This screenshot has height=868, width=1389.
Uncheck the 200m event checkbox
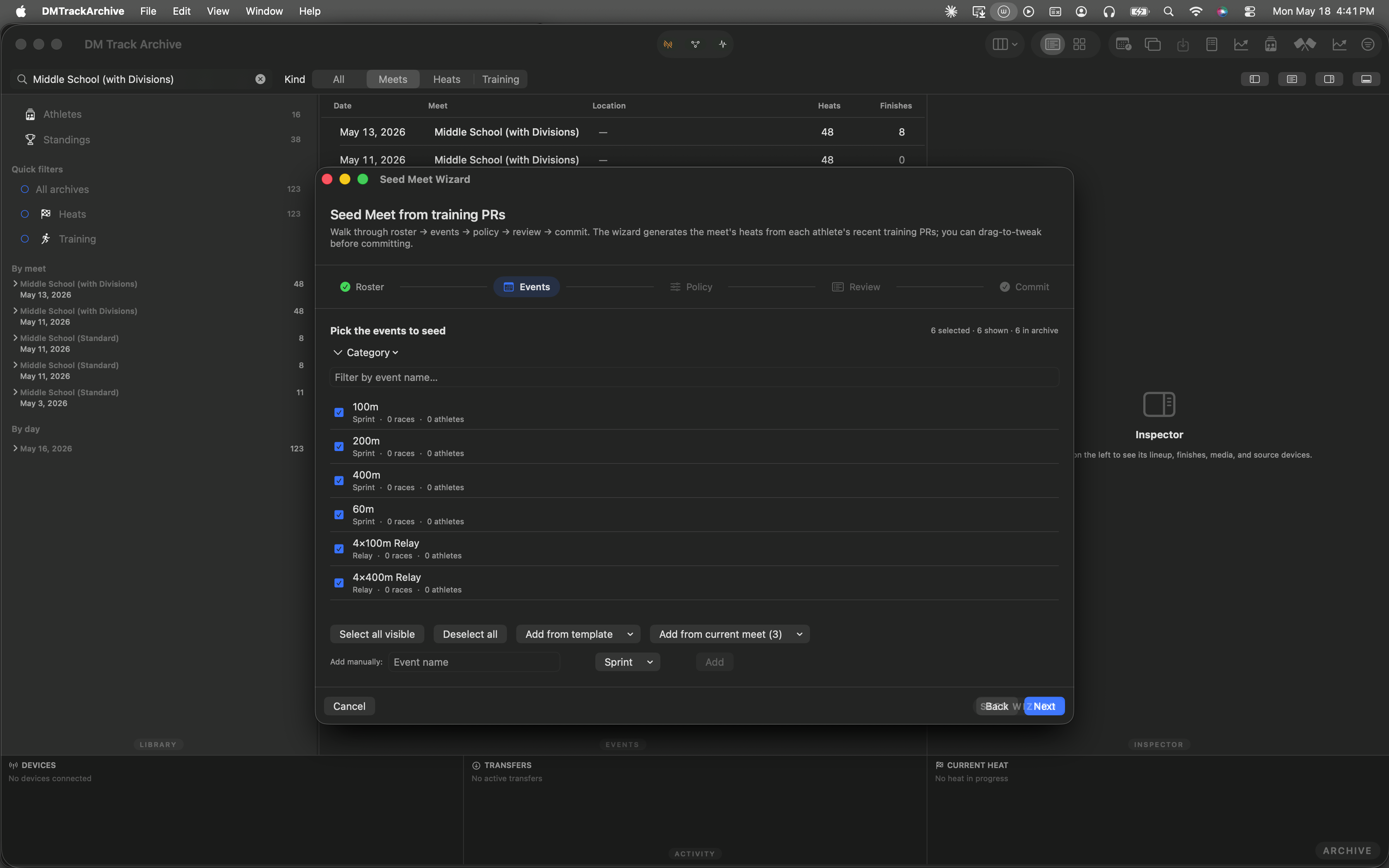pyautogui.click(x=339, y=447)
